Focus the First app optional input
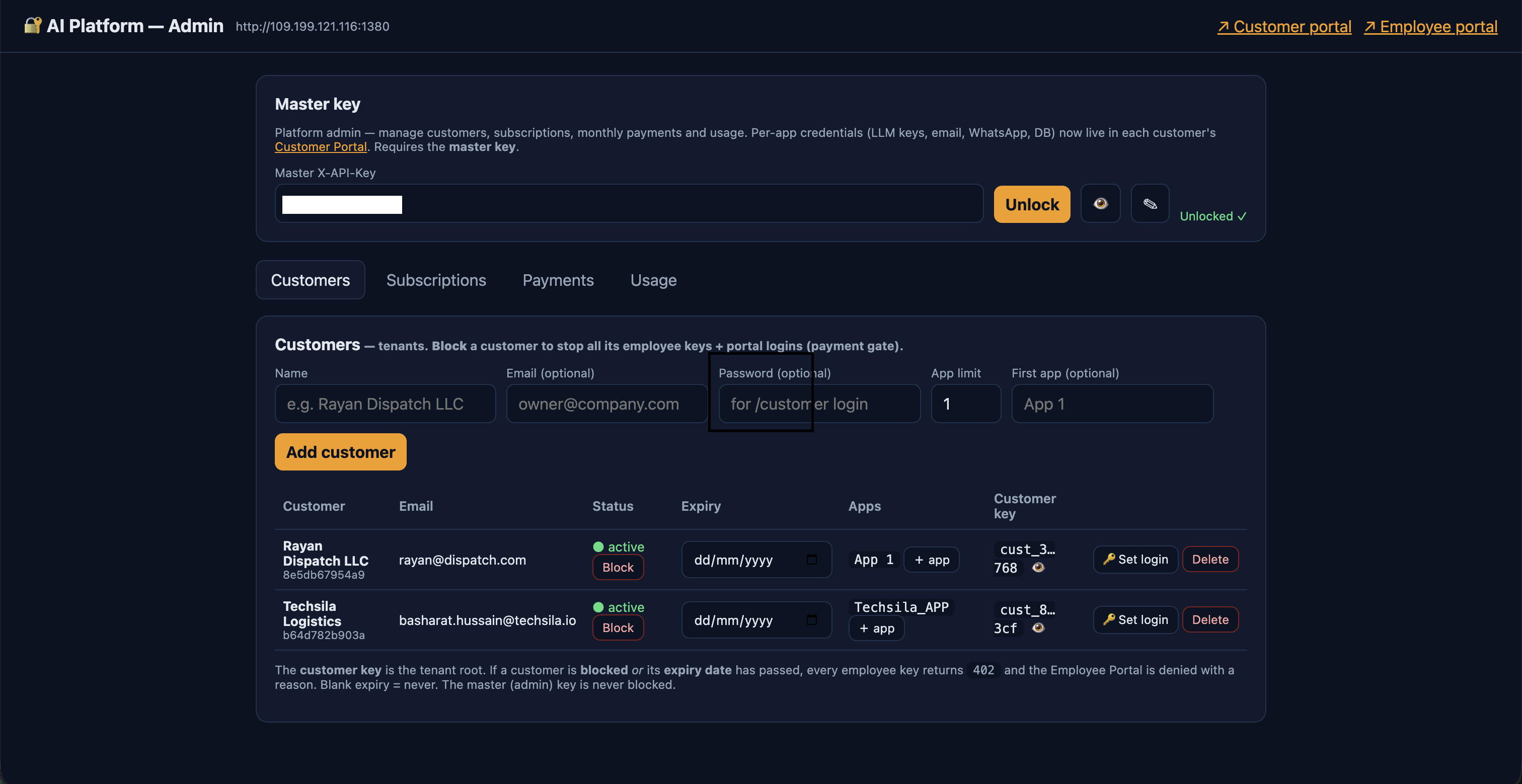 [x=1112, y=404]
